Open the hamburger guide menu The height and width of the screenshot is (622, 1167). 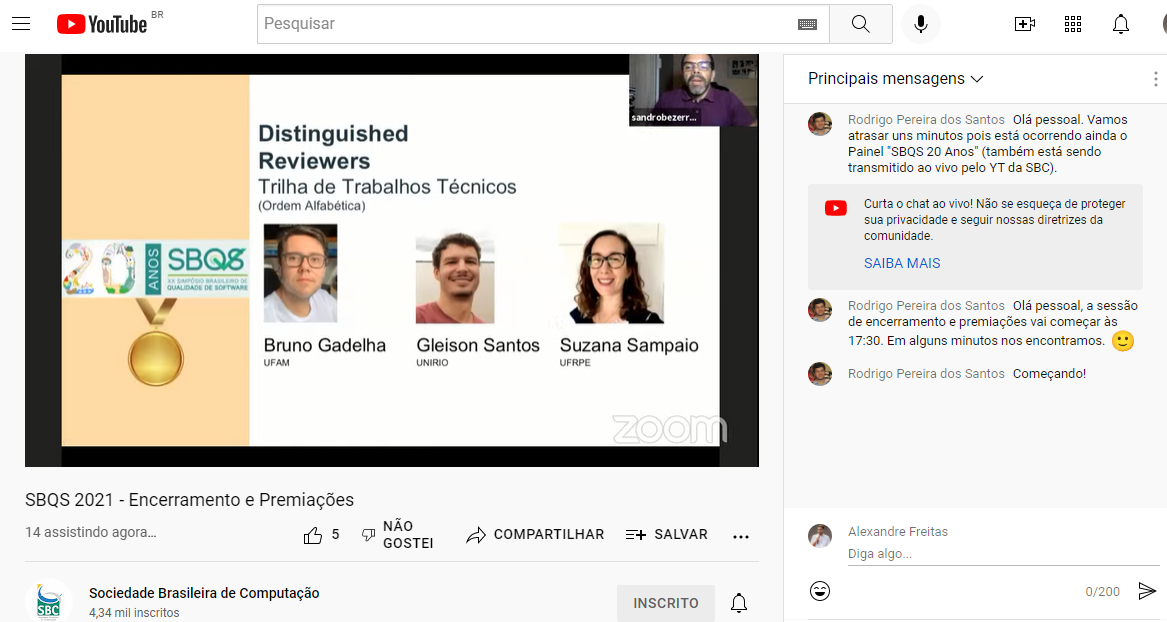point(21,24)
